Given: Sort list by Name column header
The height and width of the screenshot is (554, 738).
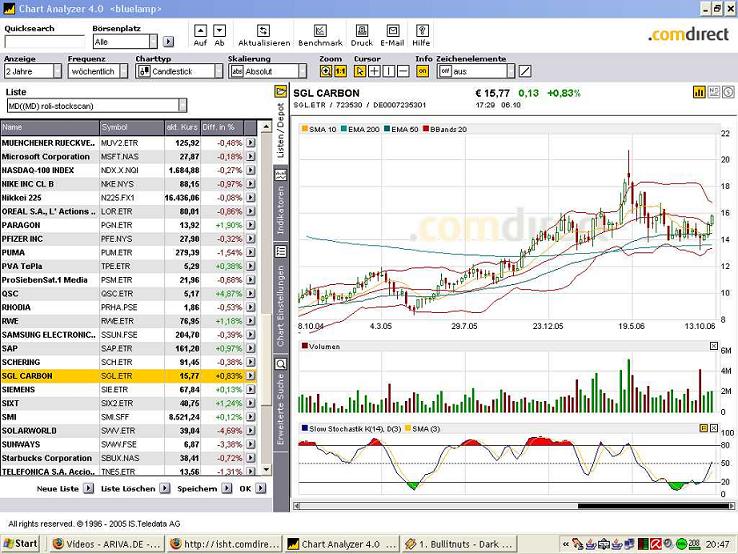Looking at the screenshot, I should (x=49, y=127).
